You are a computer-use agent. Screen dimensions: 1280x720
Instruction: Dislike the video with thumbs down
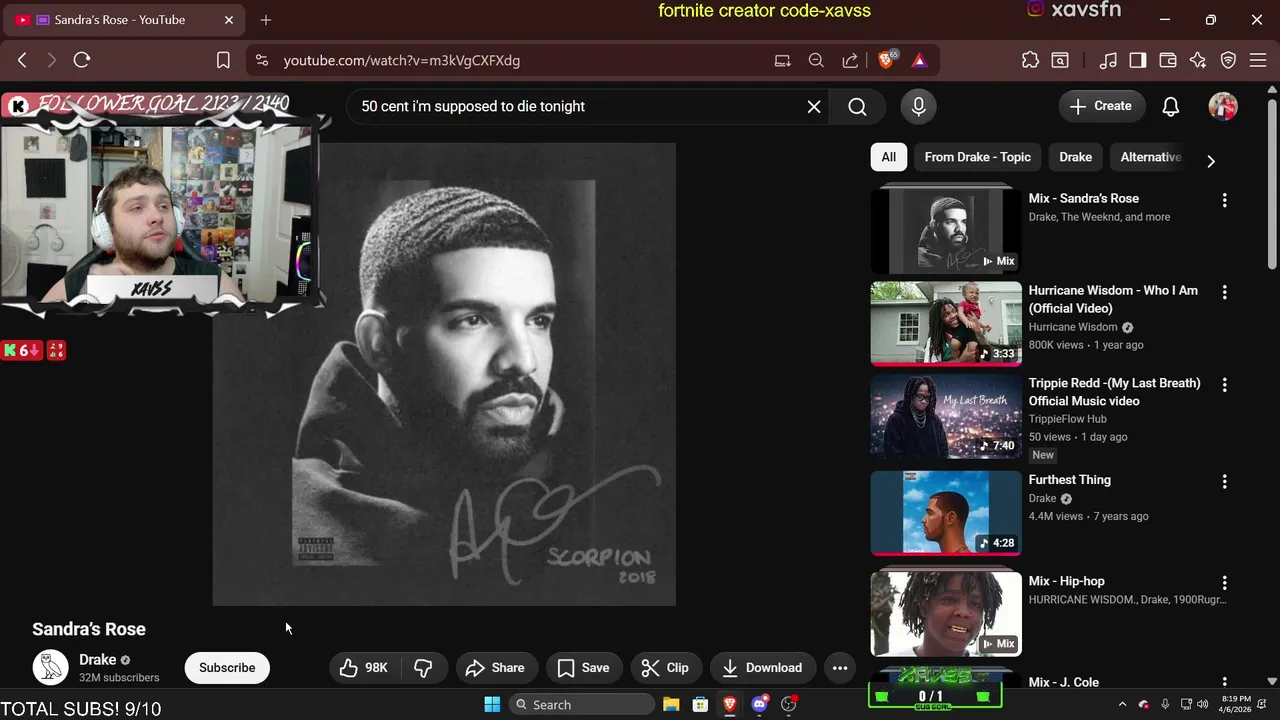point(424,668)
